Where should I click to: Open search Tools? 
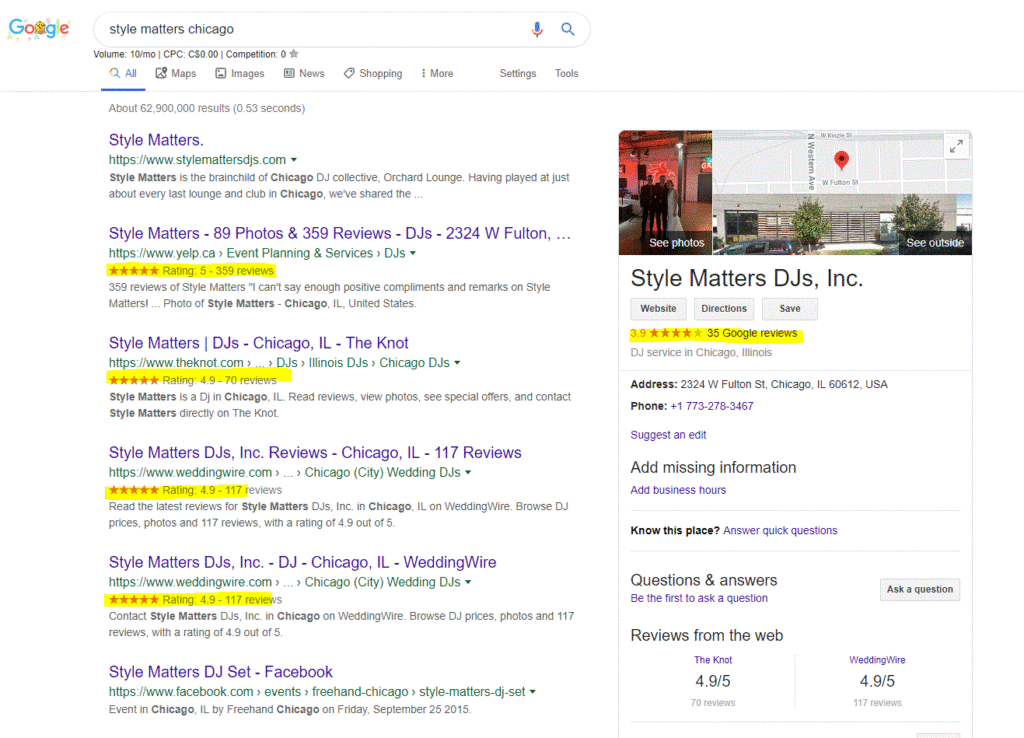567,74
